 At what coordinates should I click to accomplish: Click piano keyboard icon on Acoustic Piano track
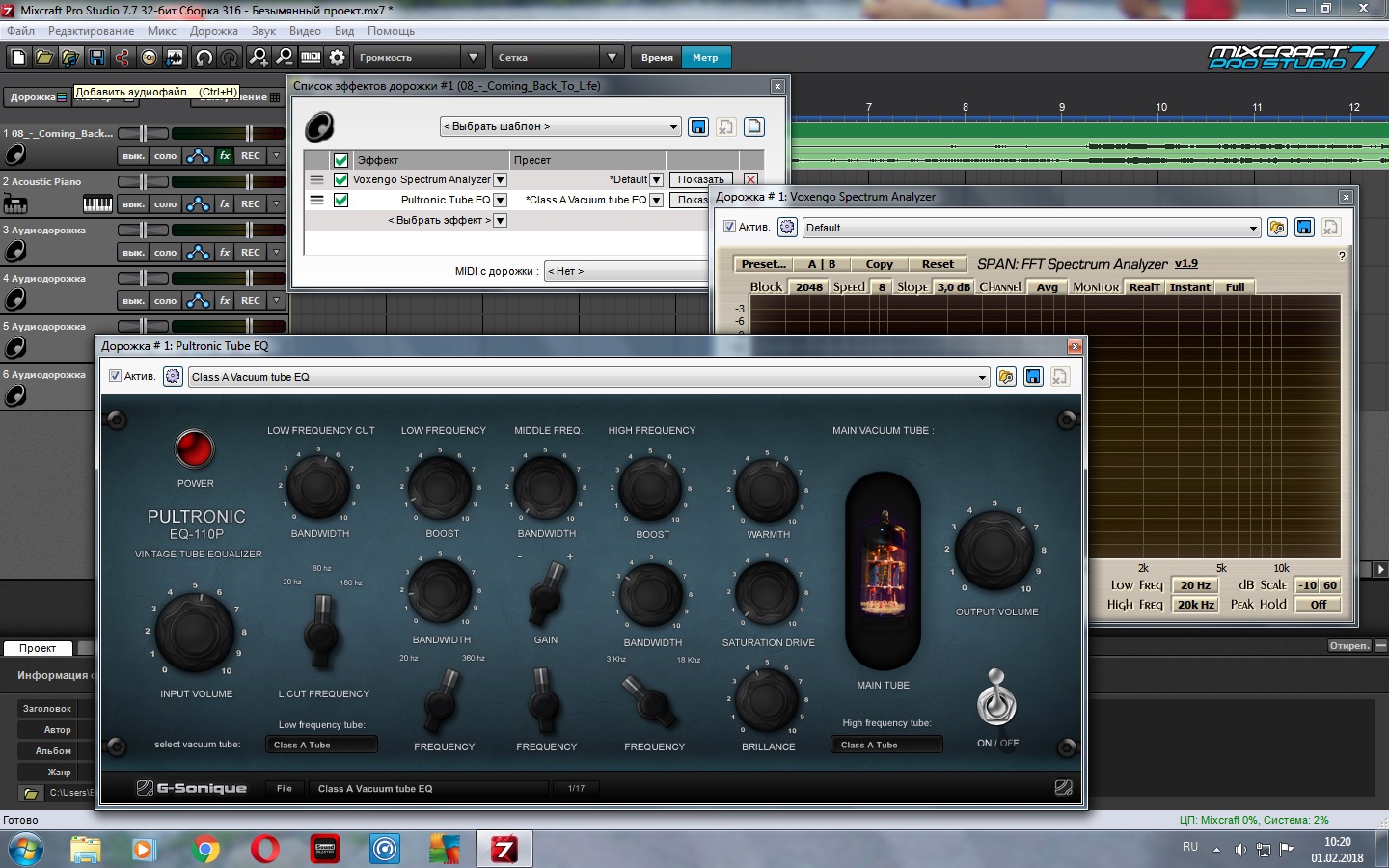click(97, 203)
